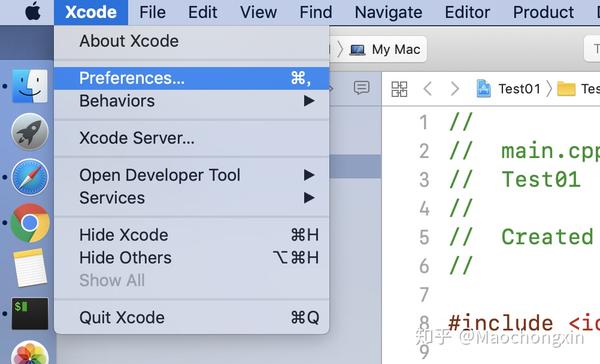Viewport: 600px width, 364px height.
Task: Select Preferences... from the Xcode menu
Action: point(191,78)
